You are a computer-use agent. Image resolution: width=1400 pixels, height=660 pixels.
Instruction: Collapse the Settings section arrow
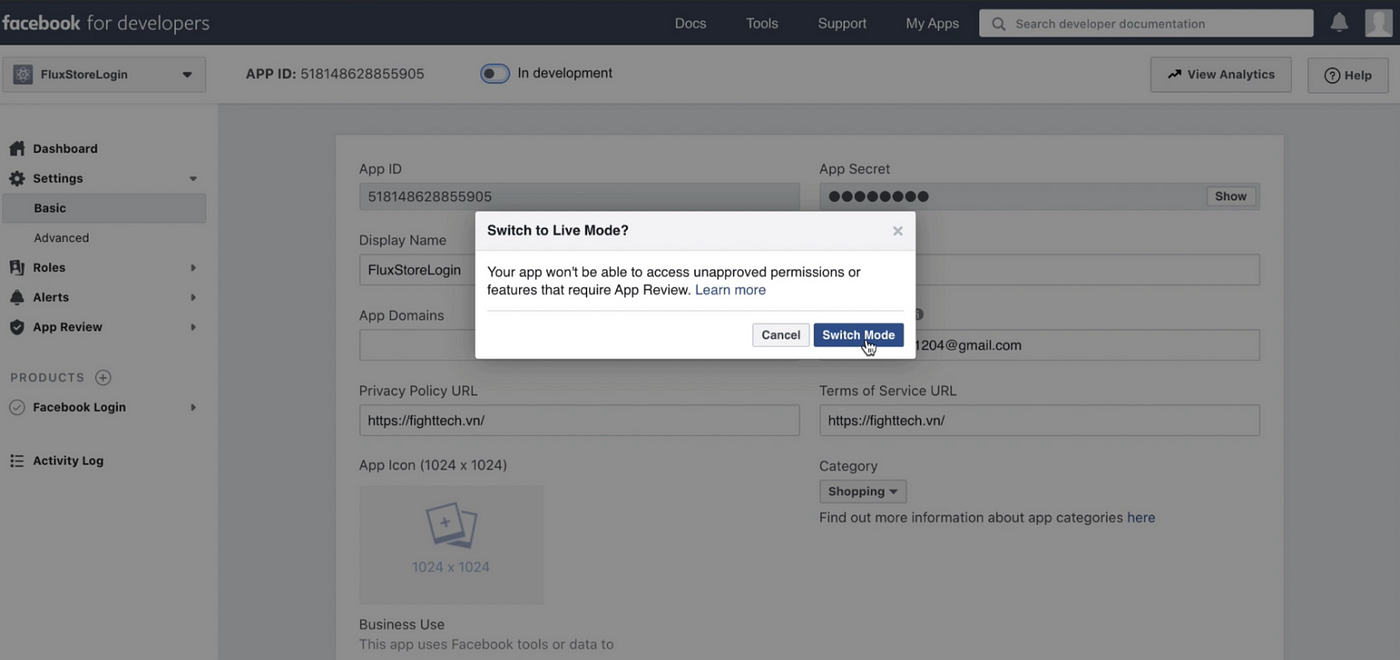[193, 179]
